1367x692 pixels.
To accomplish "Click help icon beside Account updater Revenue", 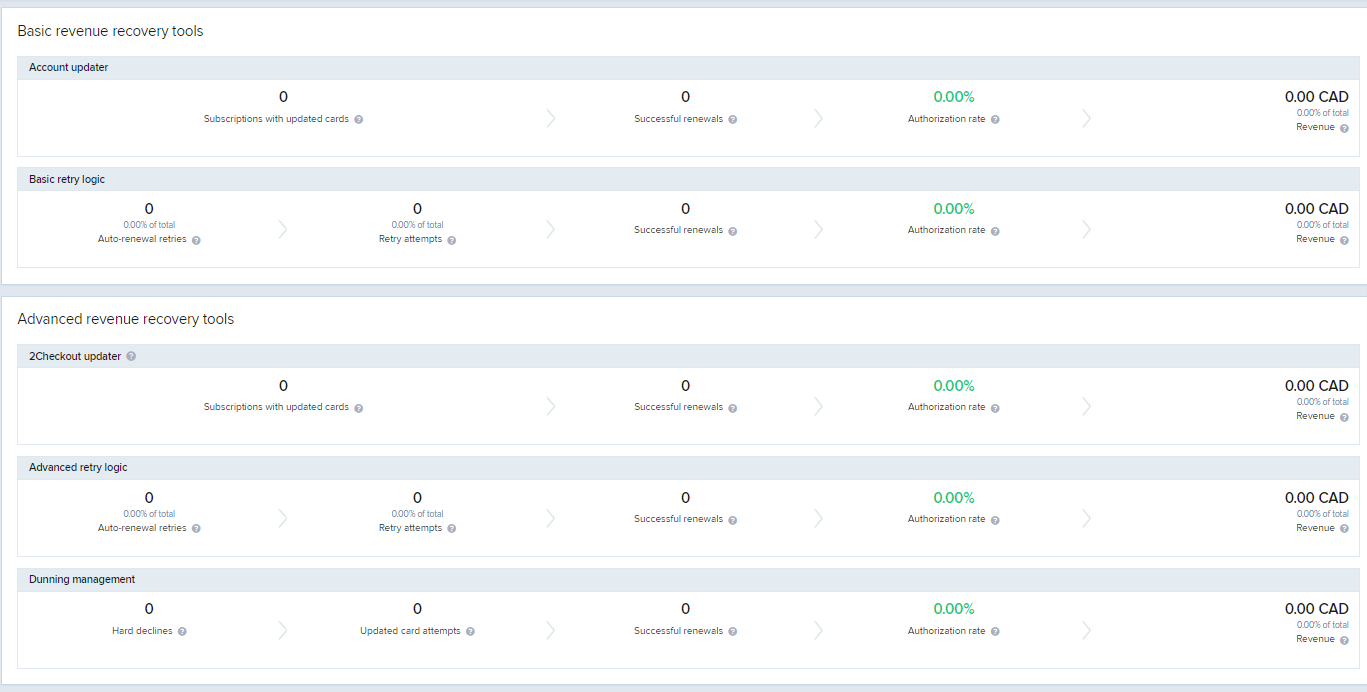I will pyautogui.click(x=1344, y=128).
